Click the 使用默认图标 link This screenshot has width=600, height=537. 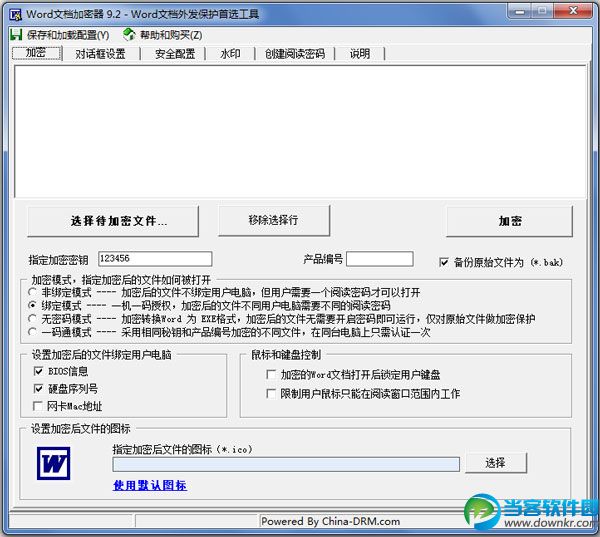[150, 485]
